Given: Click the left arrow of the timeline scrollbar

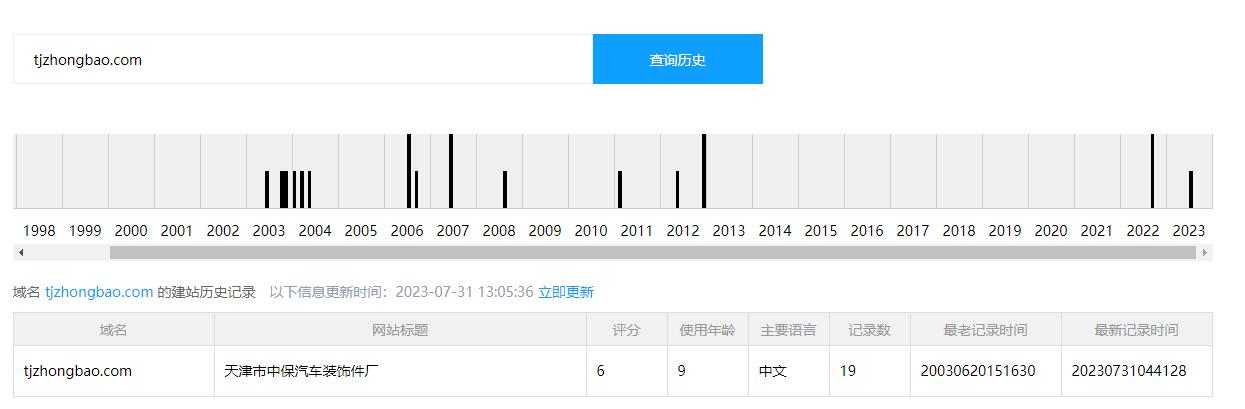Looking at the screenshot, I should pos(20,253).
